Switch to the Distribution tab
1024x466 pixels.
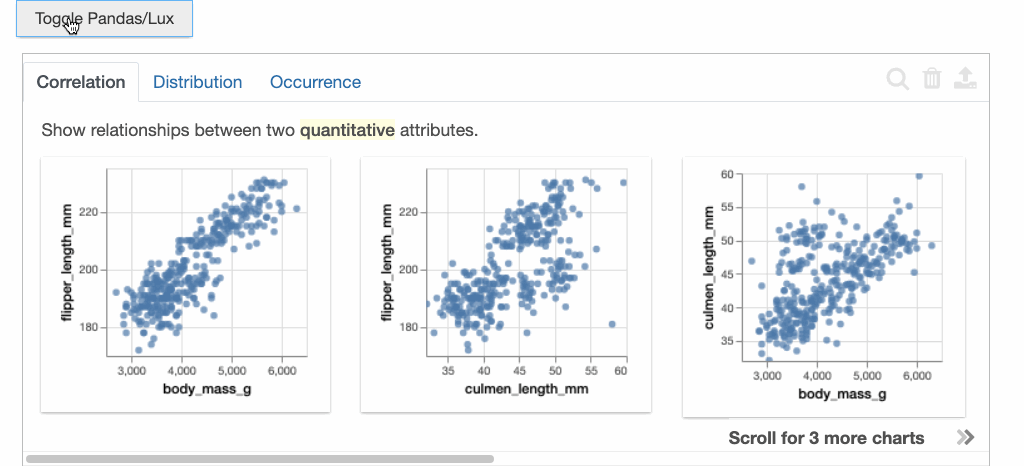coord(197,82)
